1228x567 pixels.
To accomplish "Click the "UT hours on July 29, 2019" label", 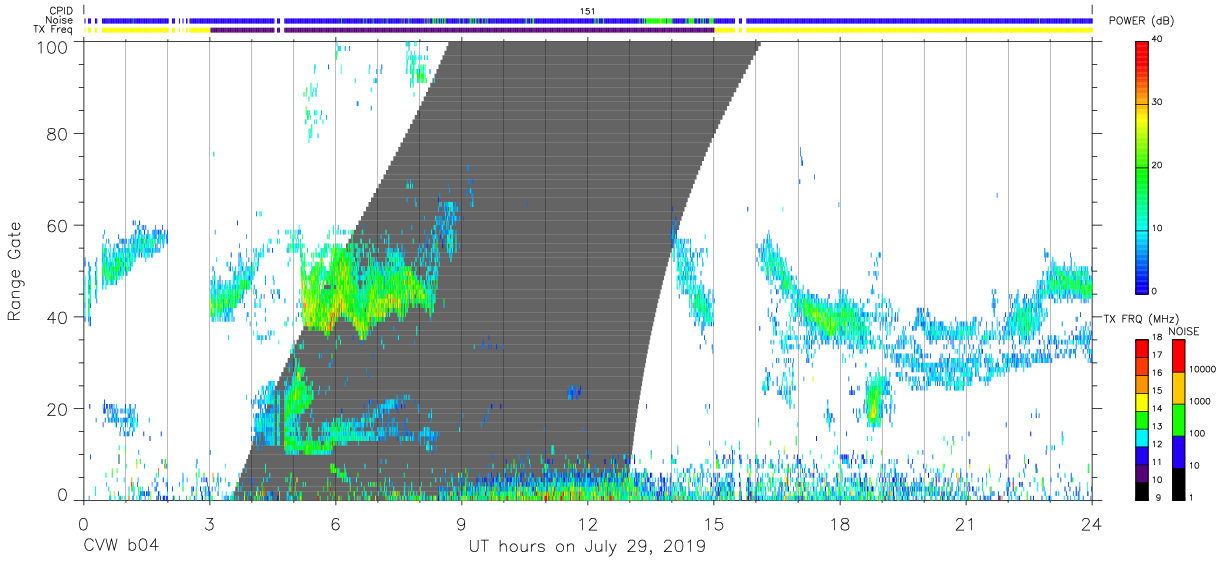I will coord(587,547).
